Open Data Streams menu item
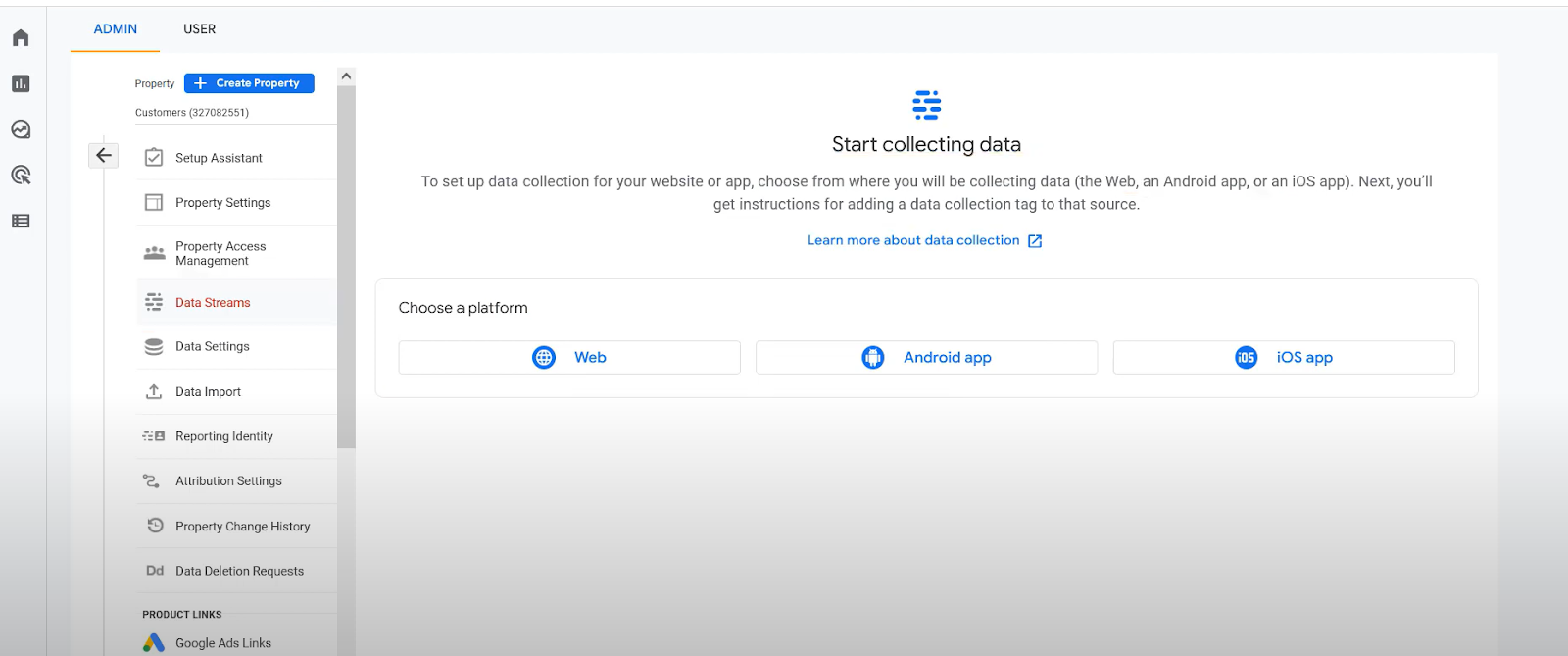 pos(213,303)
